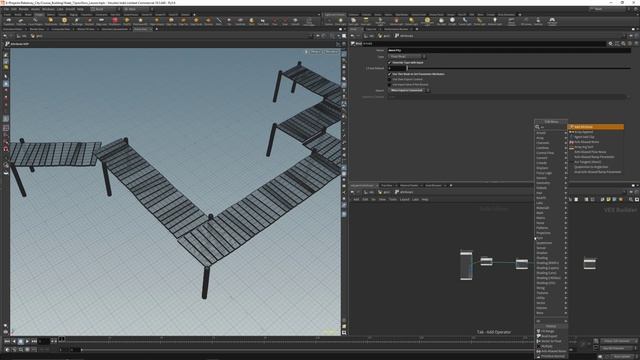Select the Caustic Light shelf tool
This screenshot has height=360, width=640.
[465, 21]
